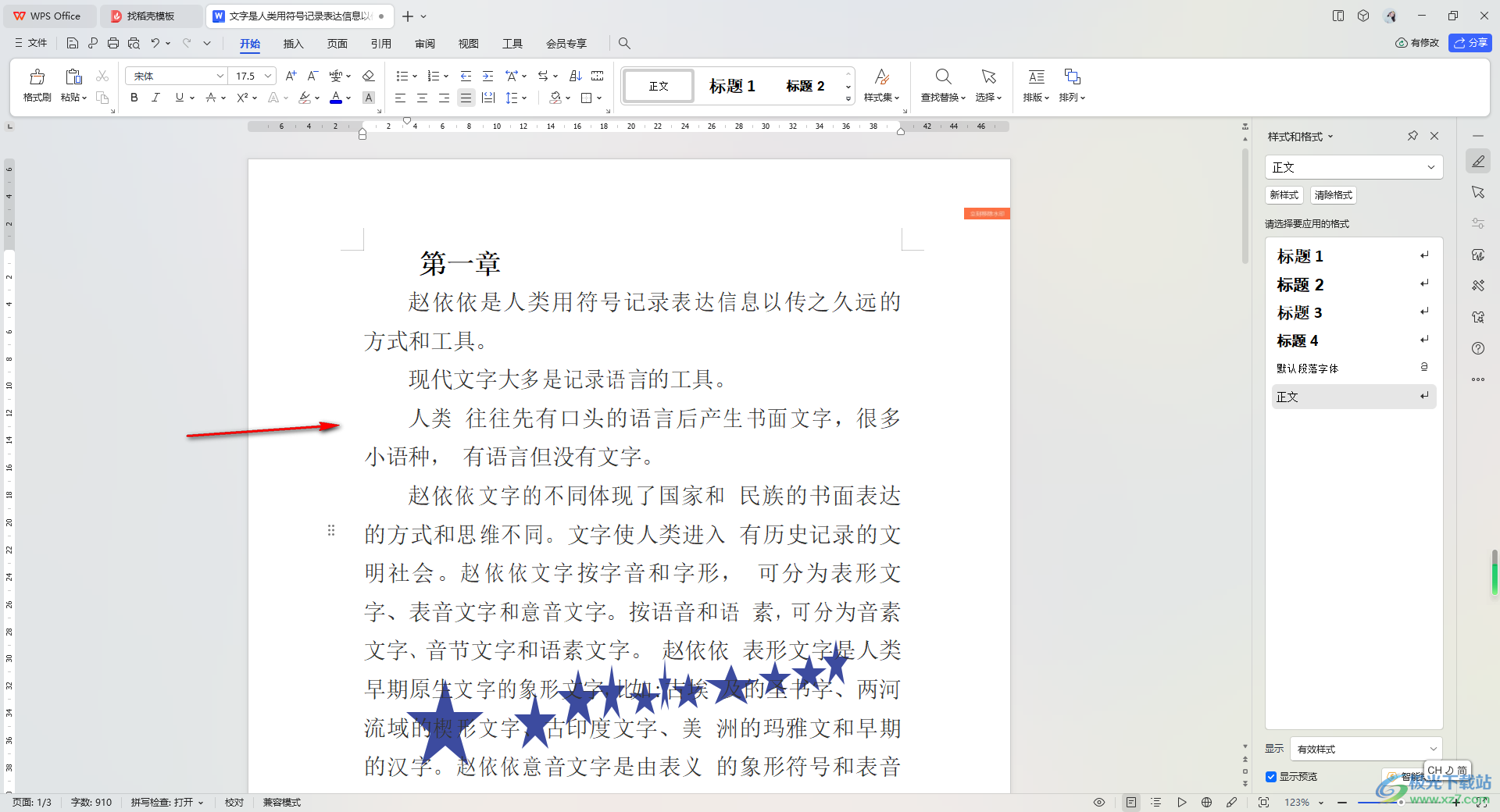Switch to outline view in status bar
Viewport: 1500px width, 812px height.
pyautogui.click(x=1156, y=802)
